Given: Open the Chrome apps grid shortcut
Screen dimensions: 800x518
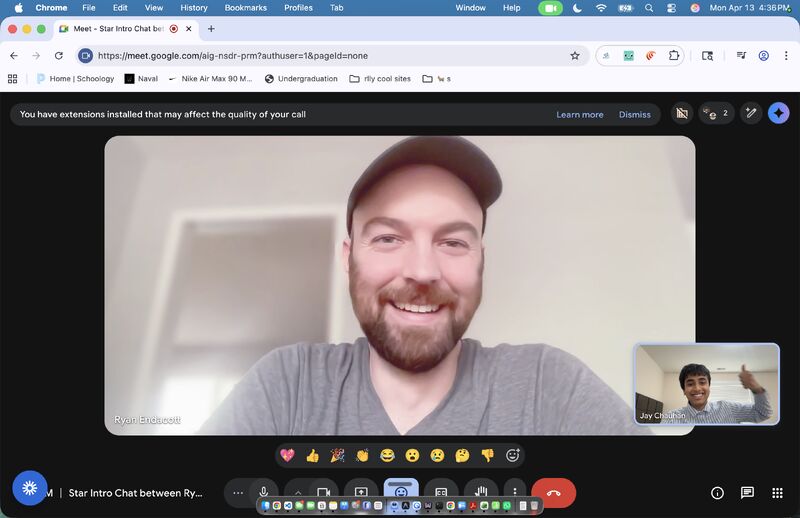Looking at the screenshot, I should click(13, 79).
